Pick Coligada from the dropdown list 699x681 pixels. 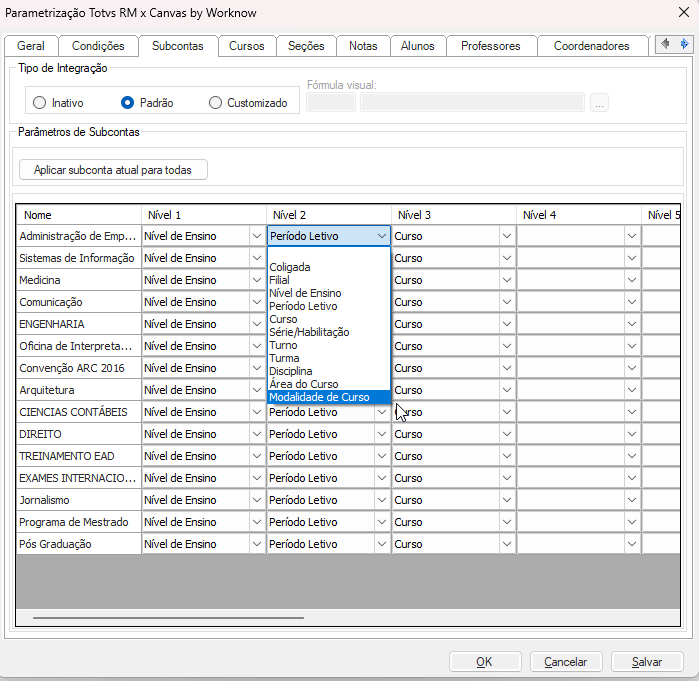tap(290, 267)
